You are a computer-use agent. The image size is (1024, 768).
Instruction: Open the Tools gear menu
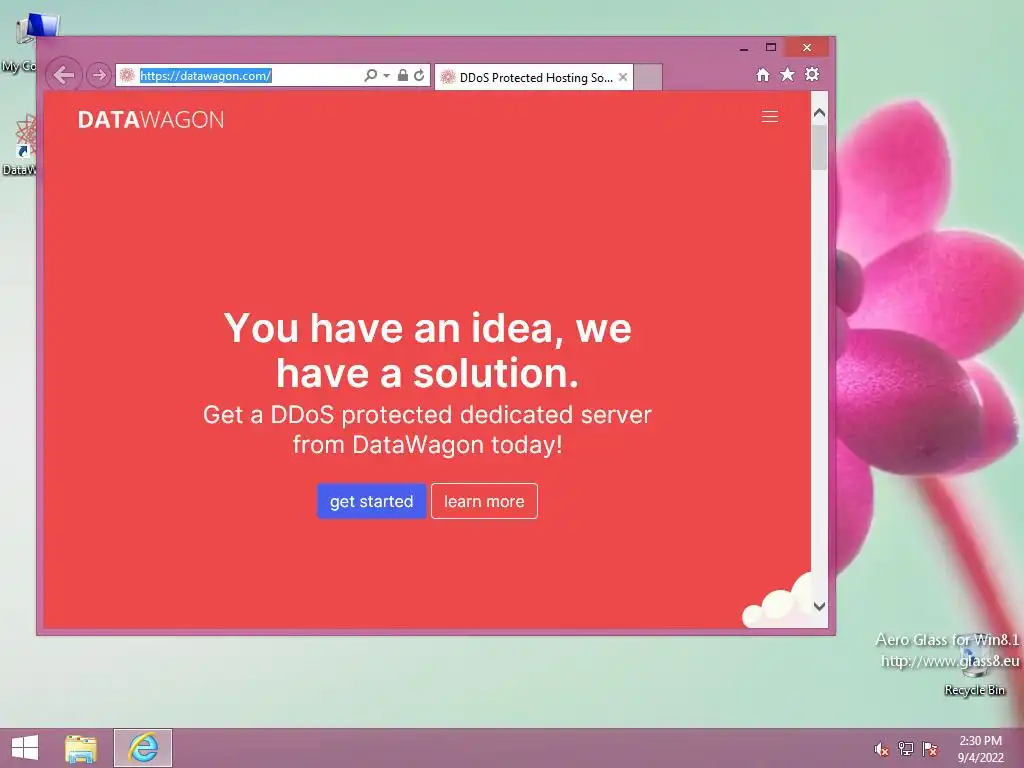point(812,74)
